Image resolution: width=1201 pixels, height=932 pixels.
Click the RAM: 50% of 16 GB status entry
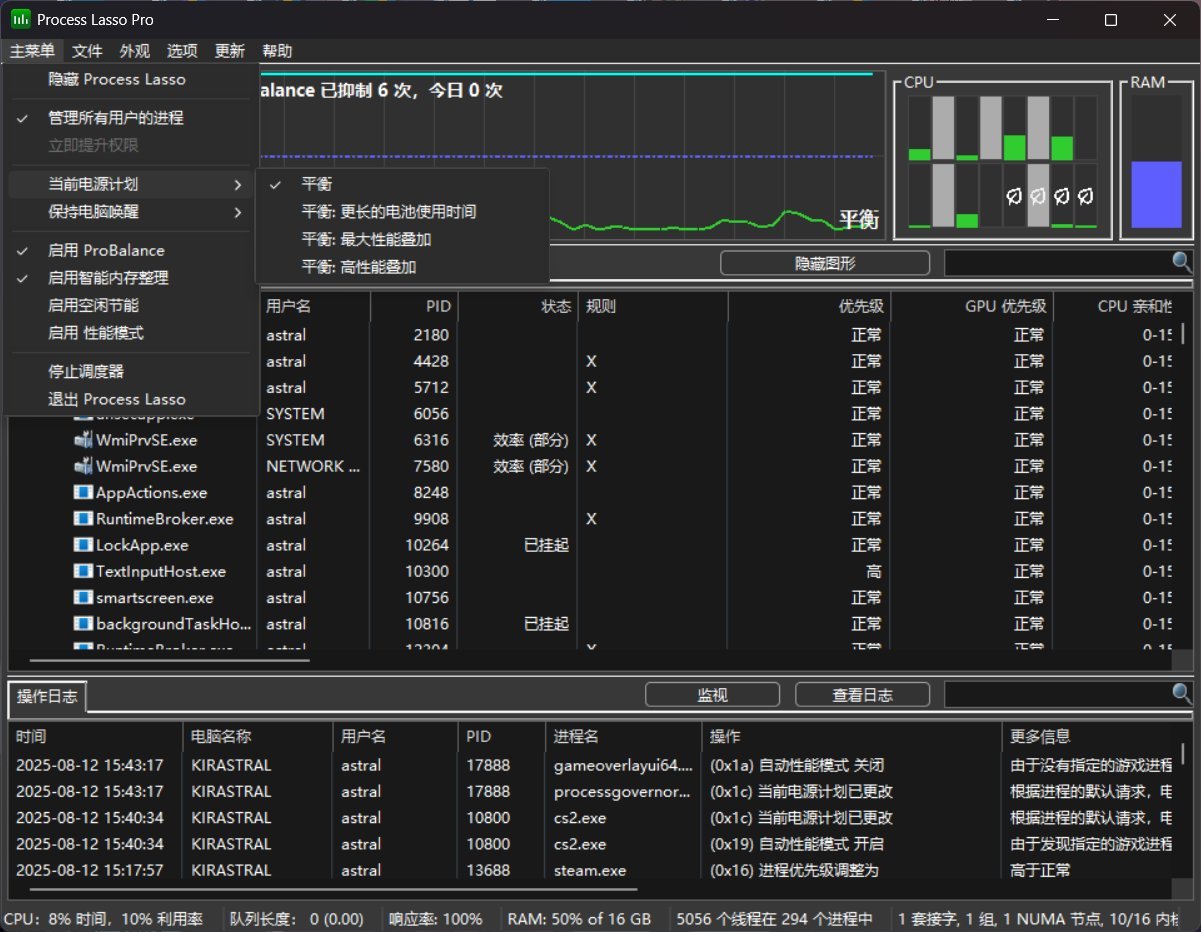pyautogui.click(x=579, y=919)
